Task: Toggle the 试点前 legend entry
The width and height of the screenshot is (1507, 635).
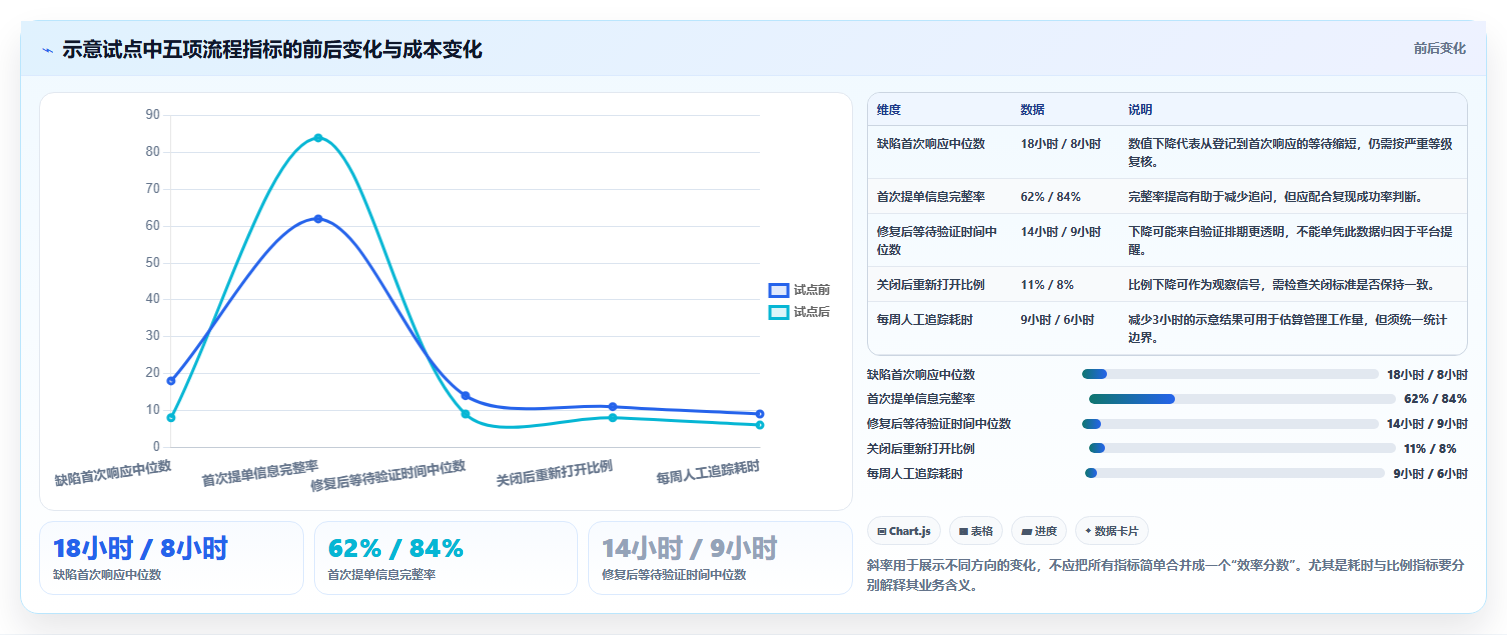Action: coord(799,290)
